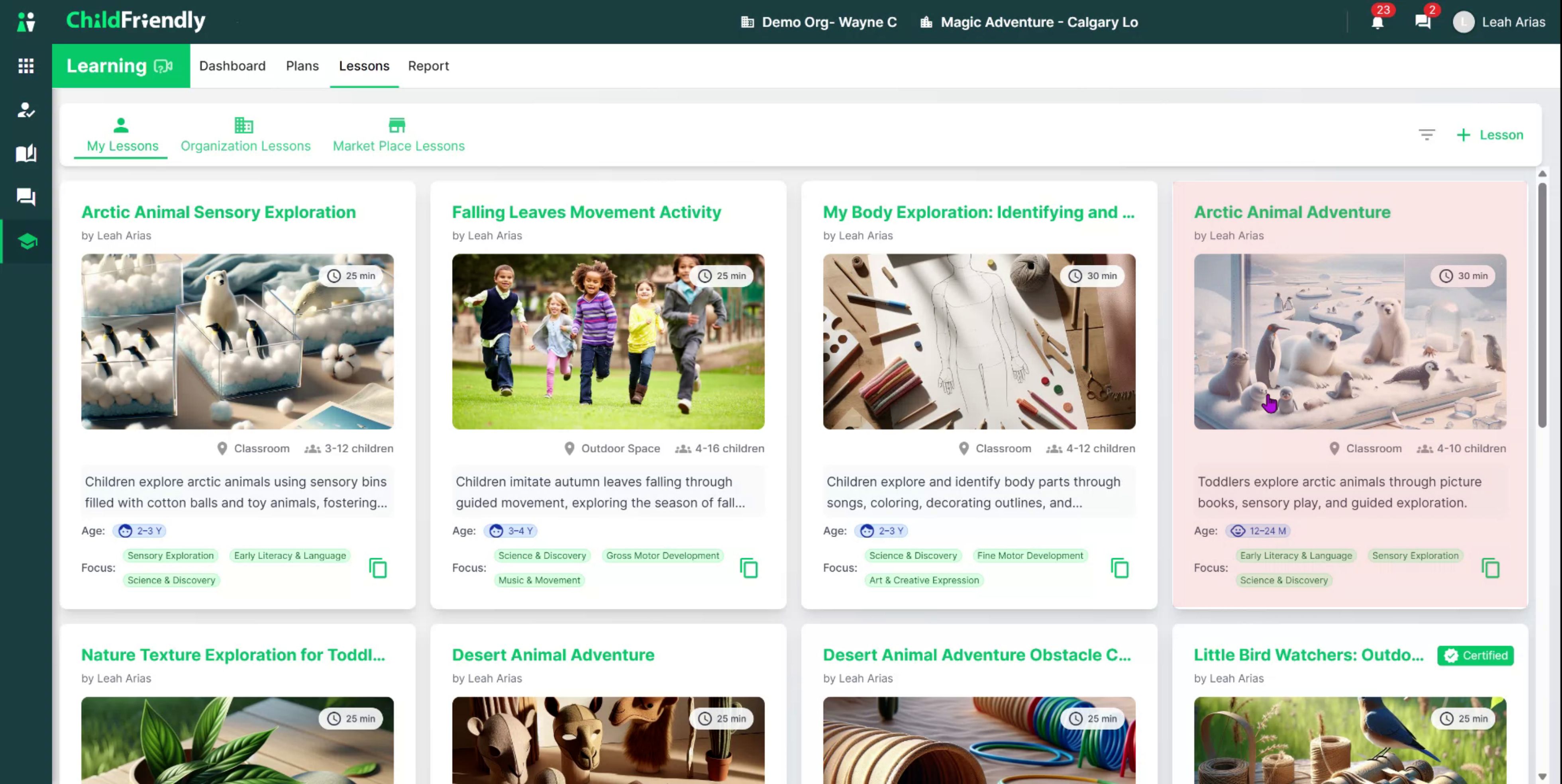
Task: Open notifications bell with 23 badge
Action: coord(1378,22)
